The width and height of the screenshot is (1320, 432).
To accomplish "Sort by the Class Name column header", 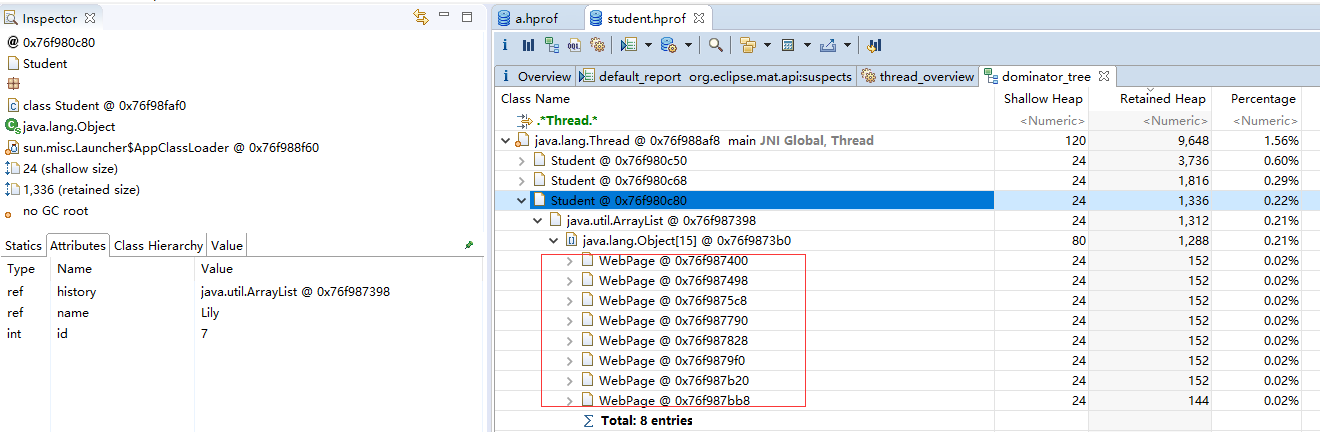I will [743, 99].
